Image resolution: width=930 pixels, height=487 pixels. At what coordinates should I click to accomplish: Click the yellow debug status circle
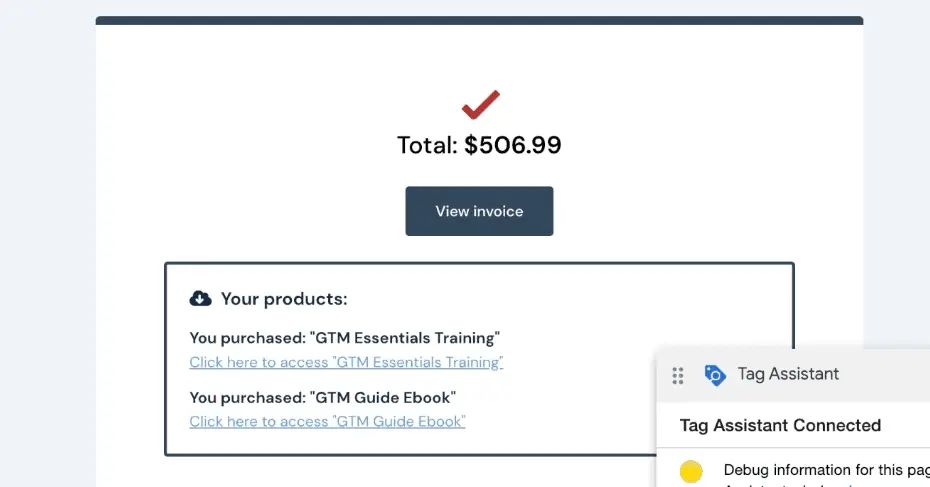click(x=691, y=471)
